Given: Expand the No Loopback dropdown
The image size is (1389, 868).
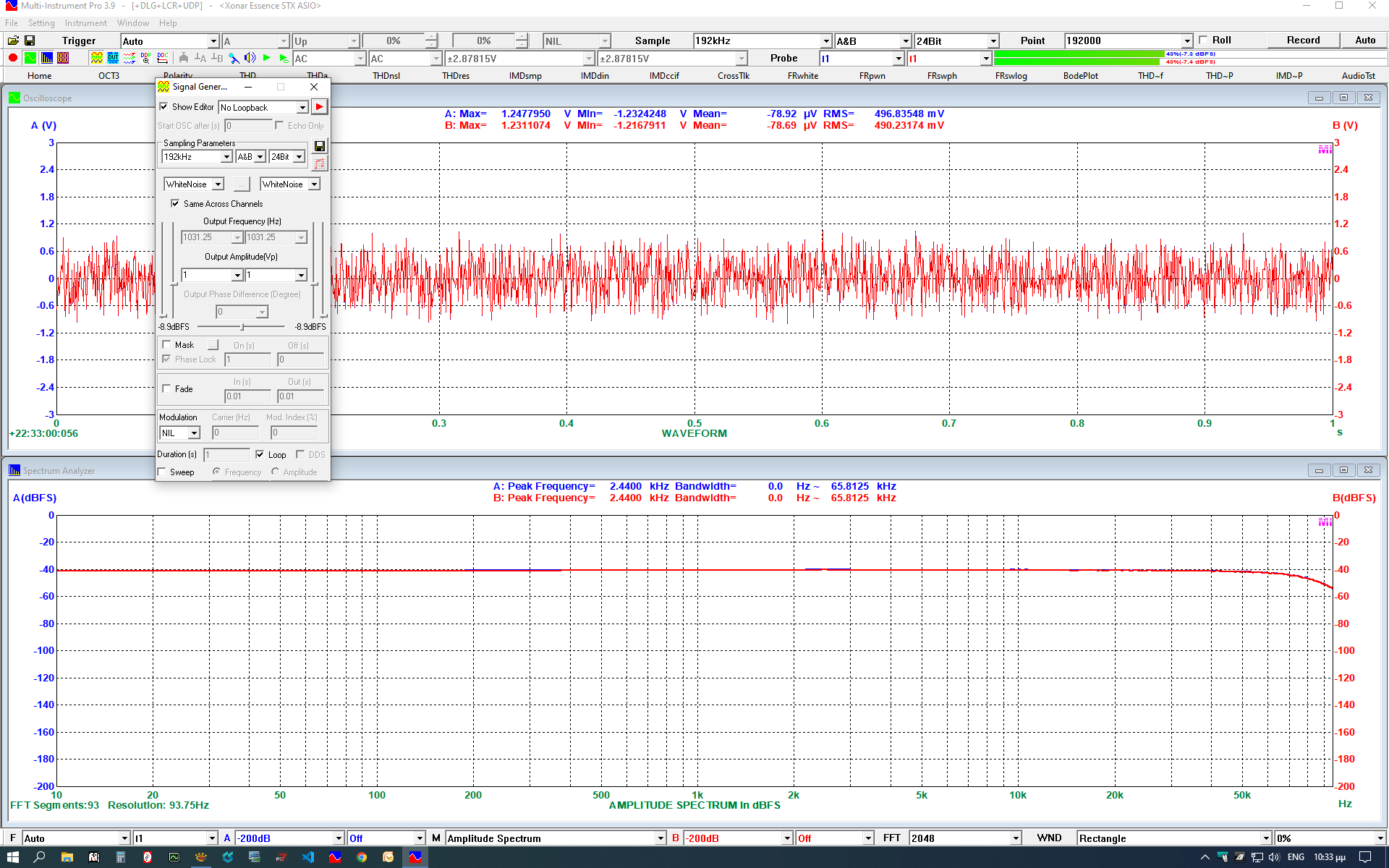Looking at the screenshot, I should coord(302,108).
